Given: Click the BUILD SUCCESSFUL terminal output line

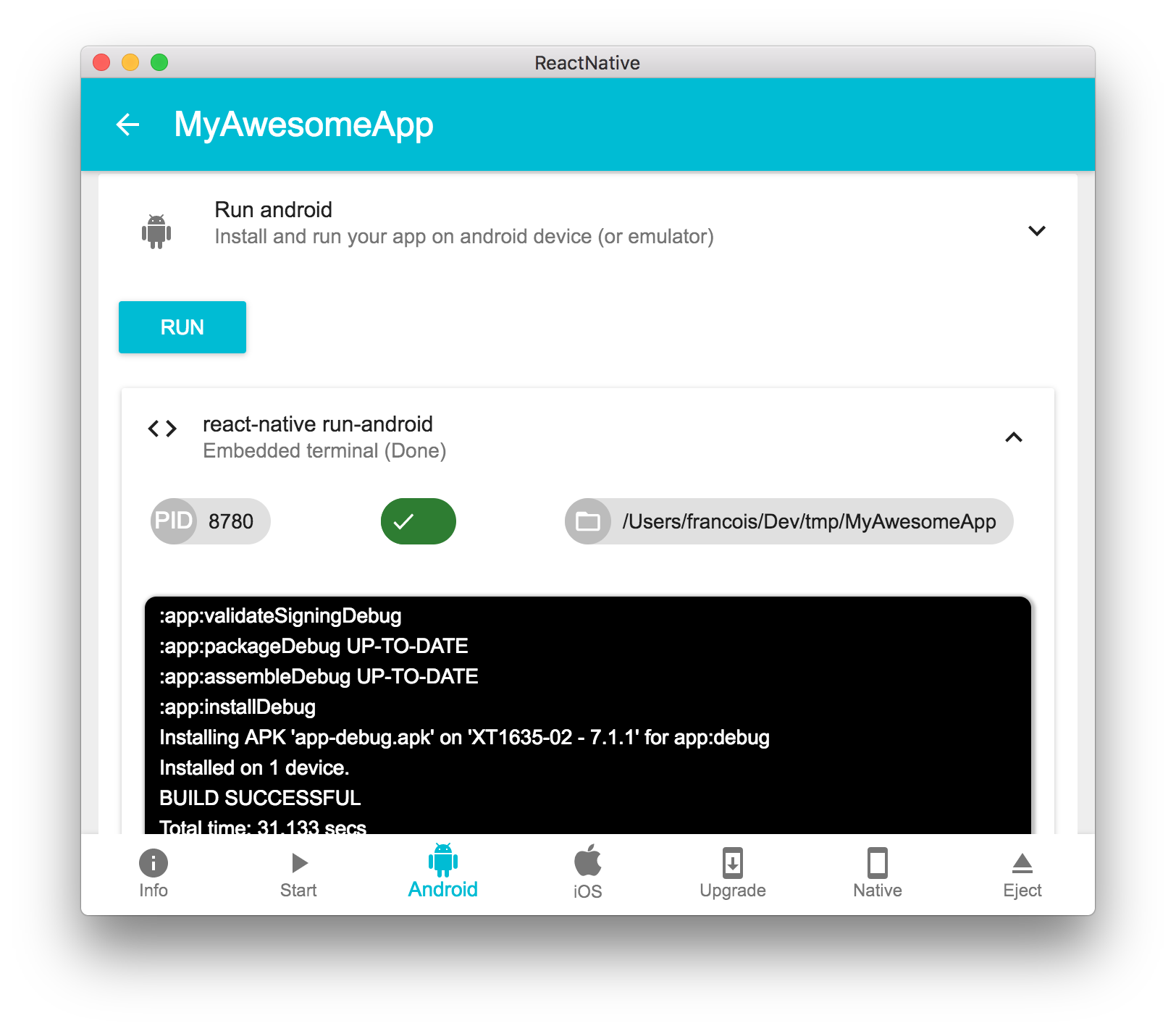Looking at the screenshot, I should point(260,798).
